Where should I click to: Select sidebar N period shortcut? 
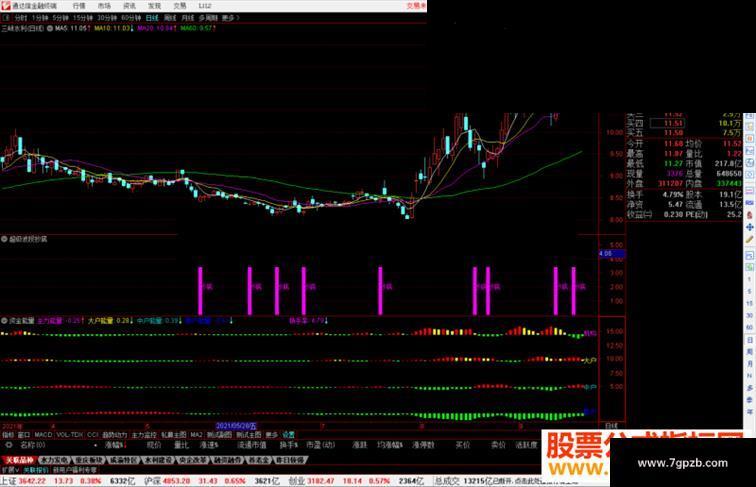[749, 376]
